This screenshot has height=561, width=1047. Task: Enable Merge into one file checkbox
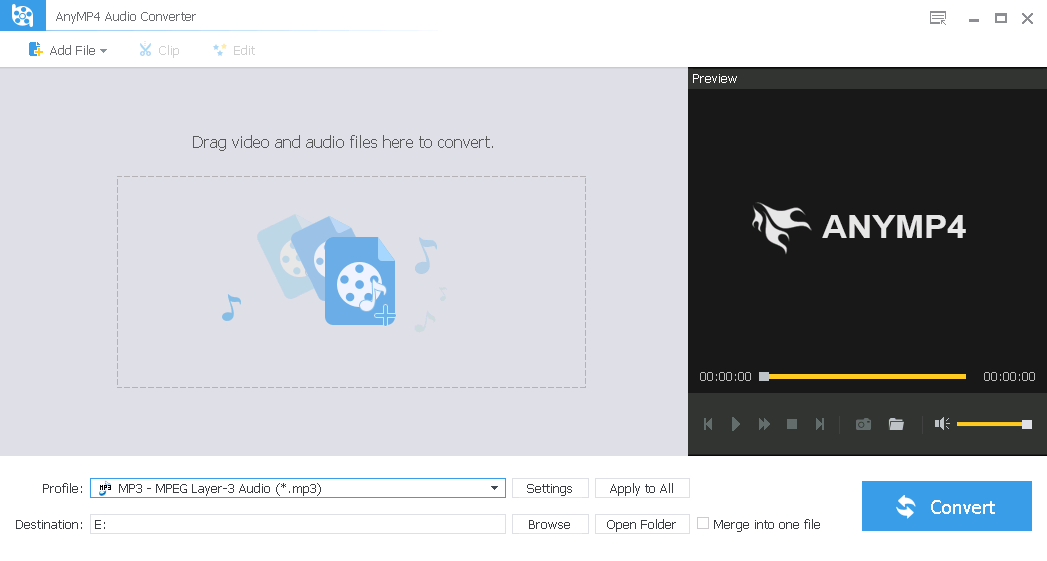click(703, 523)
